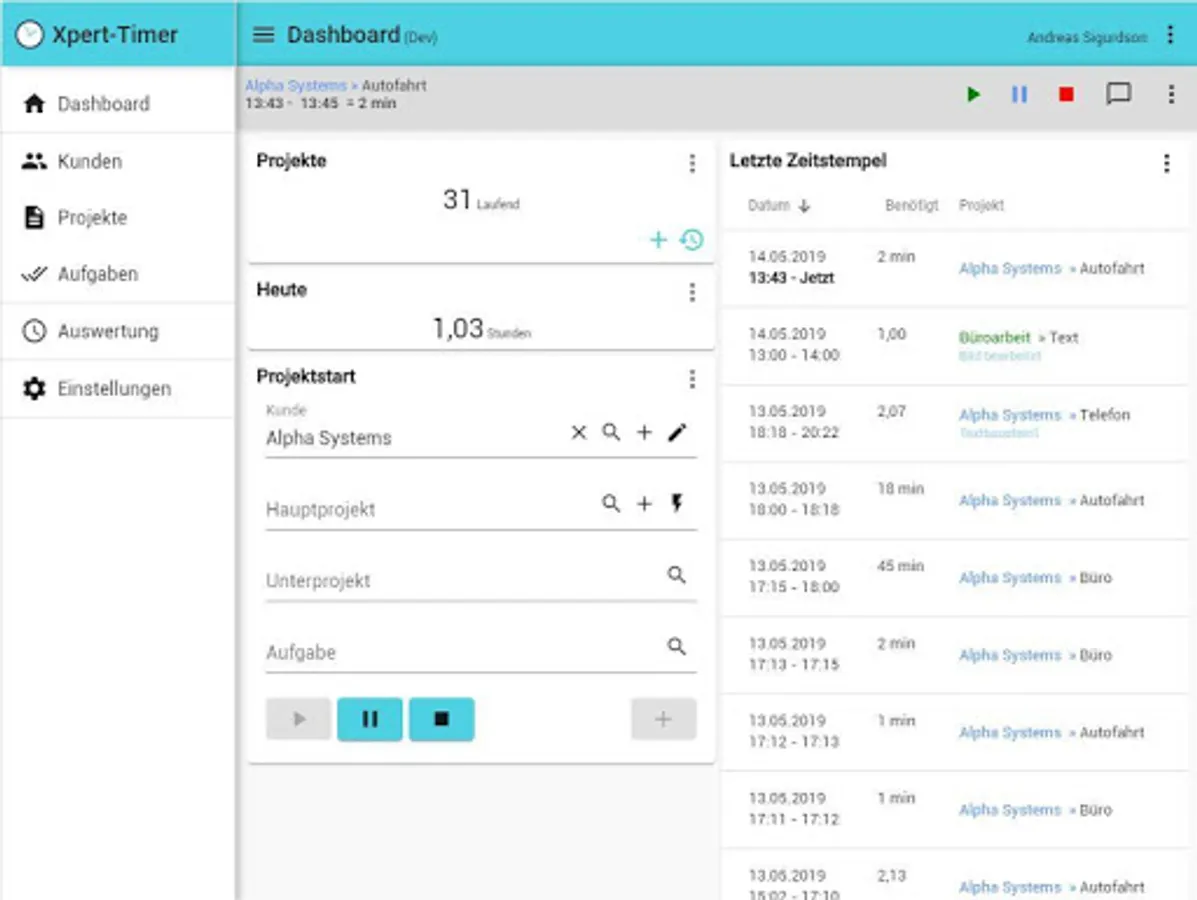1197x900 pixels.
Task: Pause timer with the teal pause button
Action: point(370,719)
